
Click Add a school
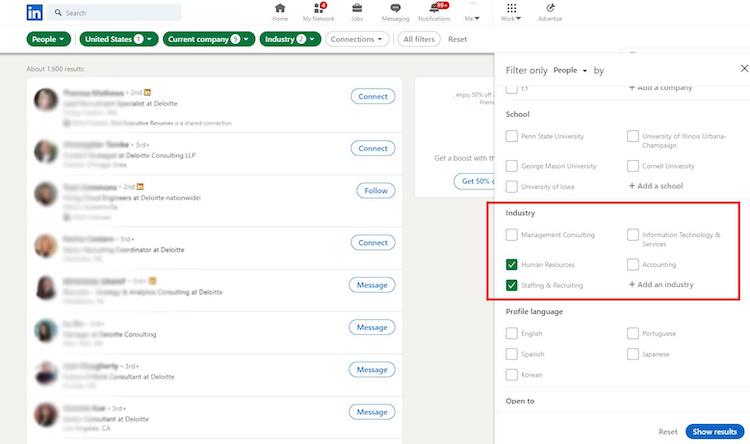tap(656, 186)
